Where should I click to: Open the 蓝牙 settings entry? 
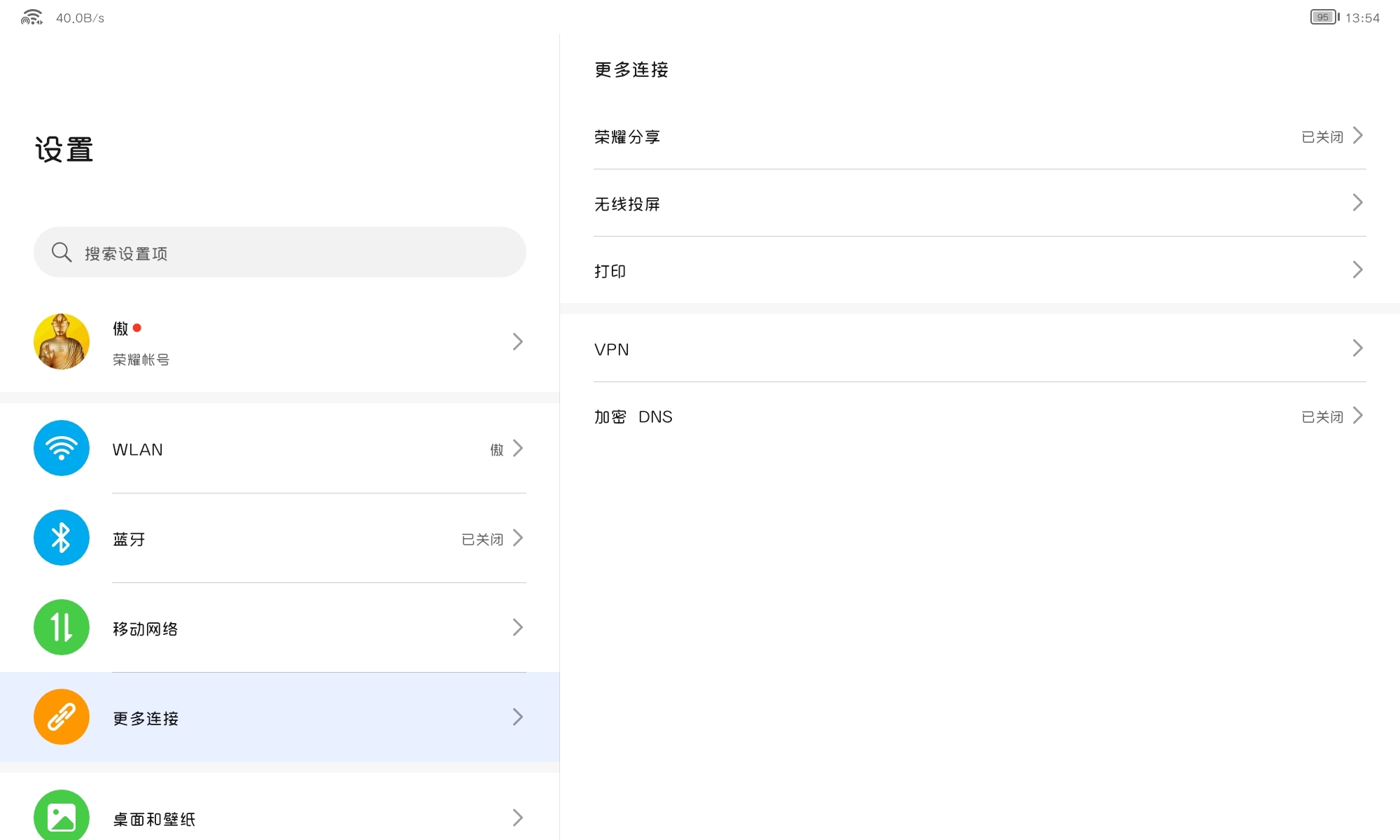[x=280, y=538]
